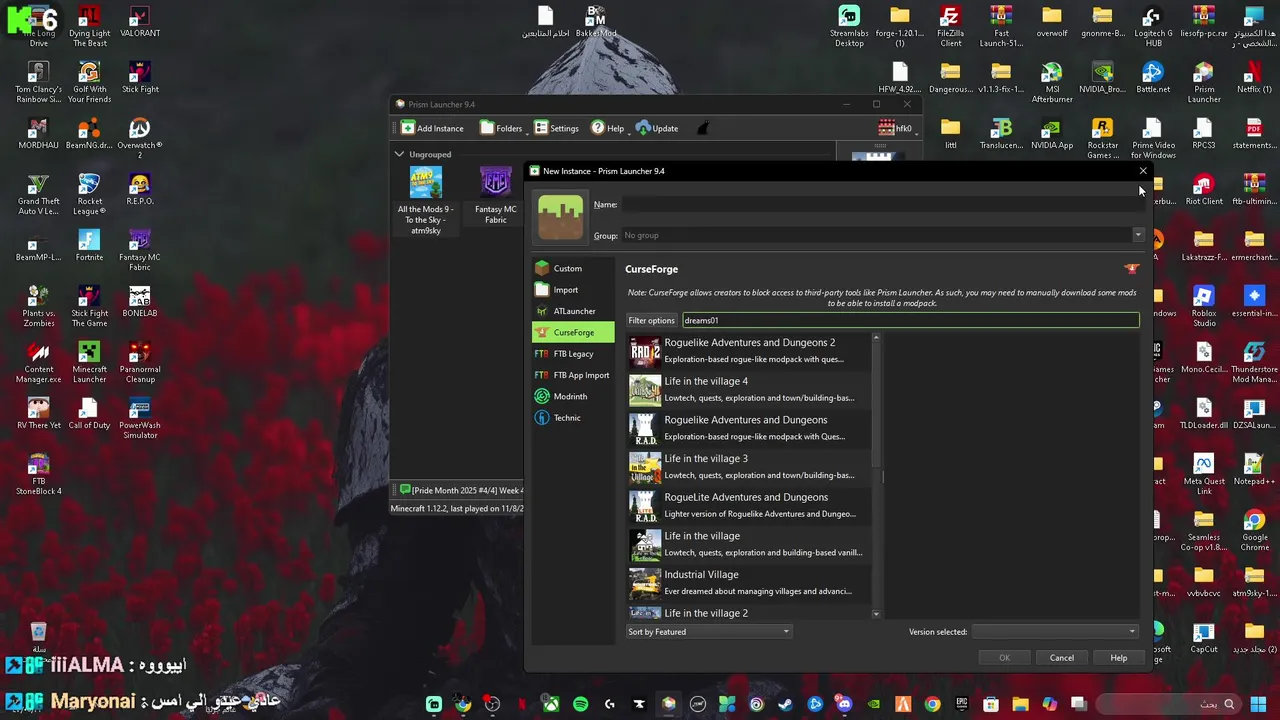Click the Spotify icon in the taskbar
The image size is (1280, 720).
580,704
